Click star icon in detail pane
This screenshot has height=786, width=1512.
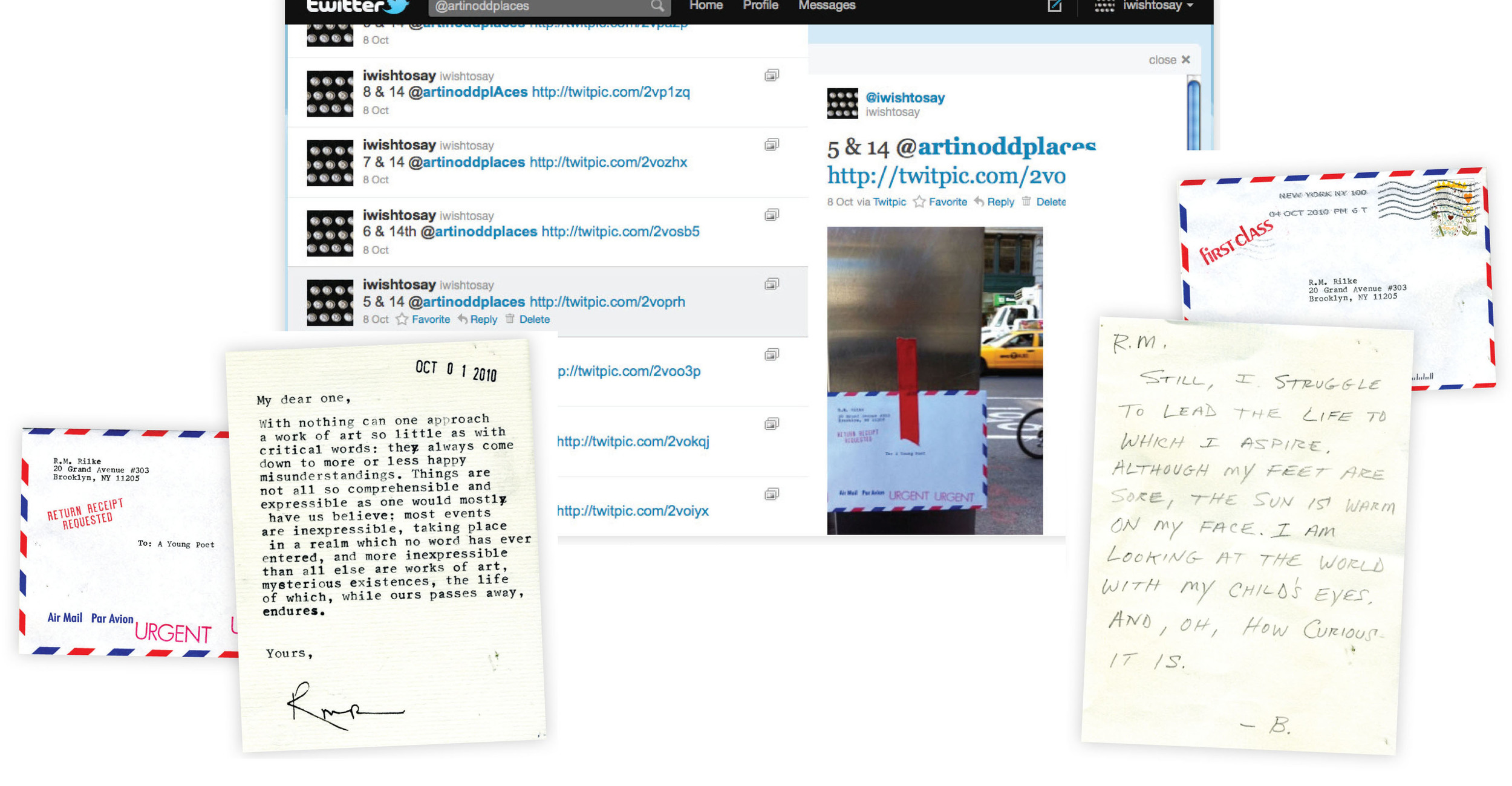tap(919, 202)
